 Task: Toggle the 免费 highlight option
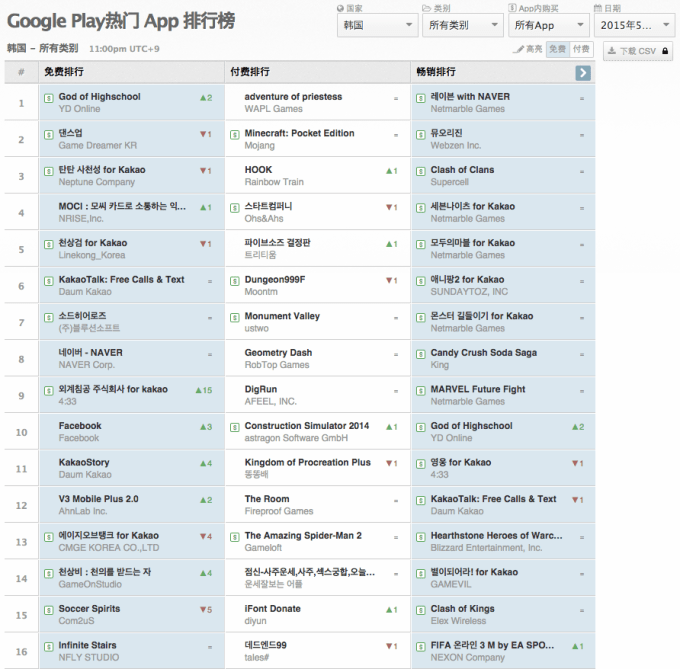[557, 49]
